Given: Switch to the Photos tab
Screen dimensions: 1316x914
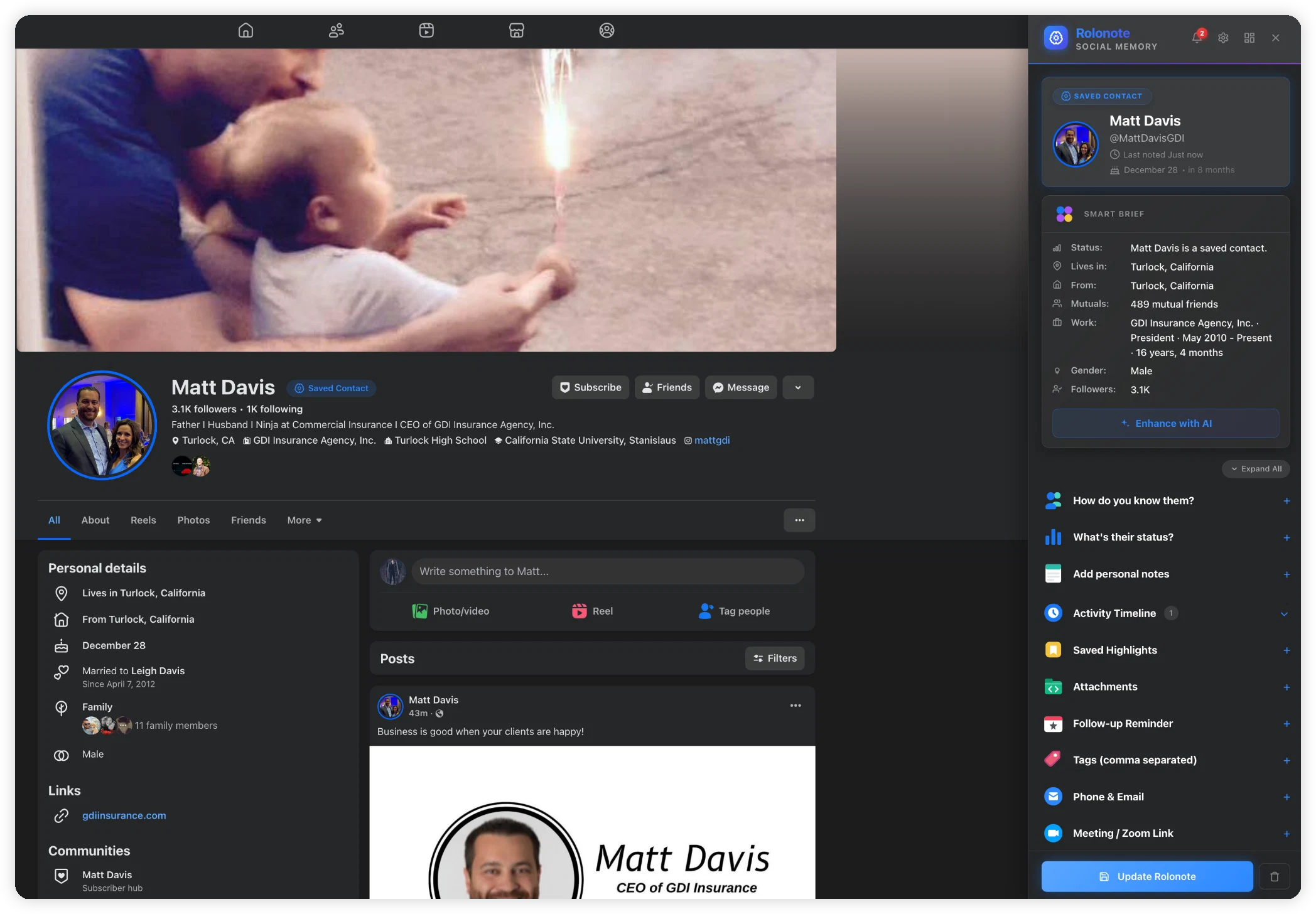Looking at the screenshot, I should point(193,520).
